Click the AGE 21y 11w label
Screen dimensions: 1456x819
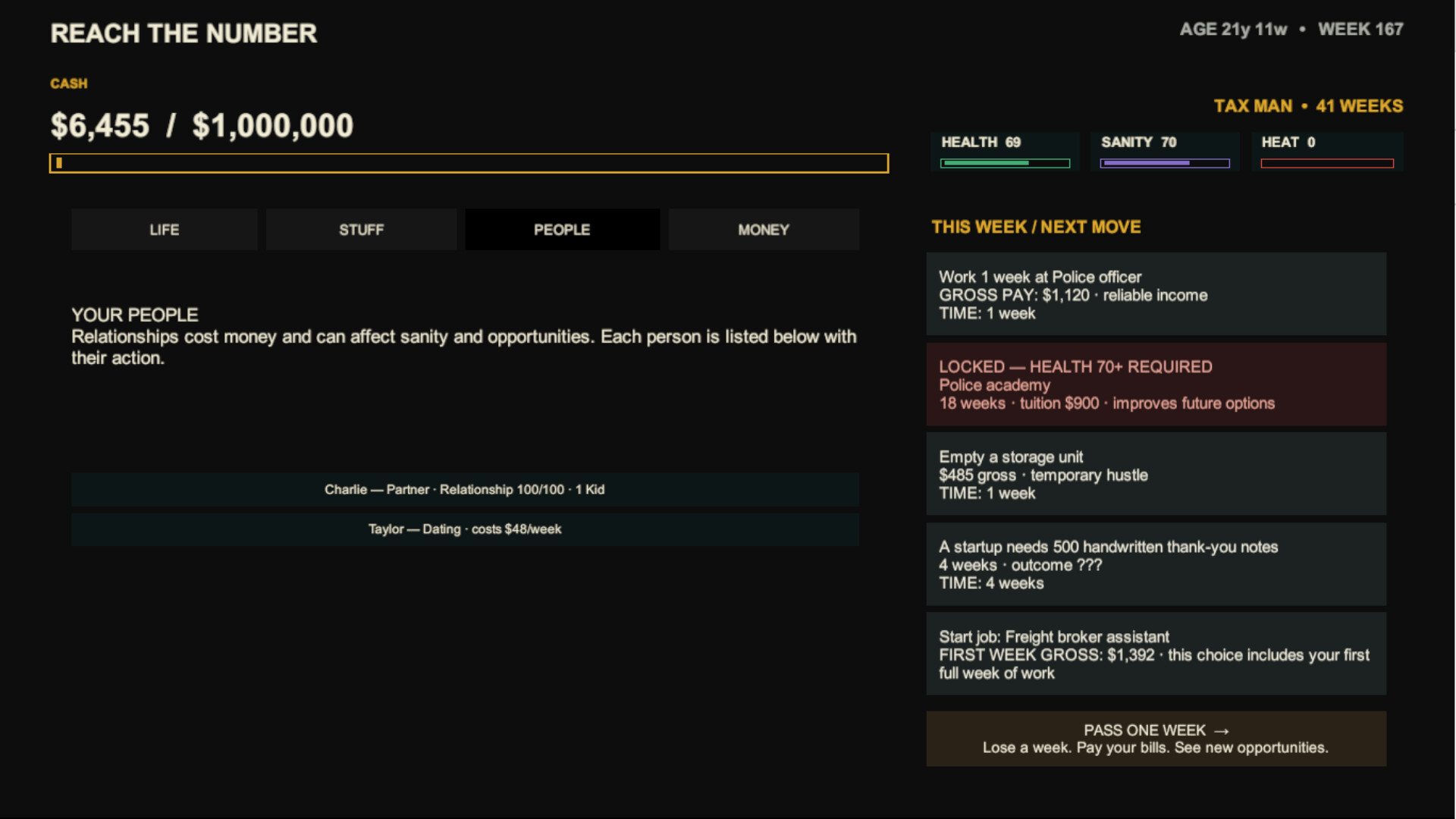1233,30
